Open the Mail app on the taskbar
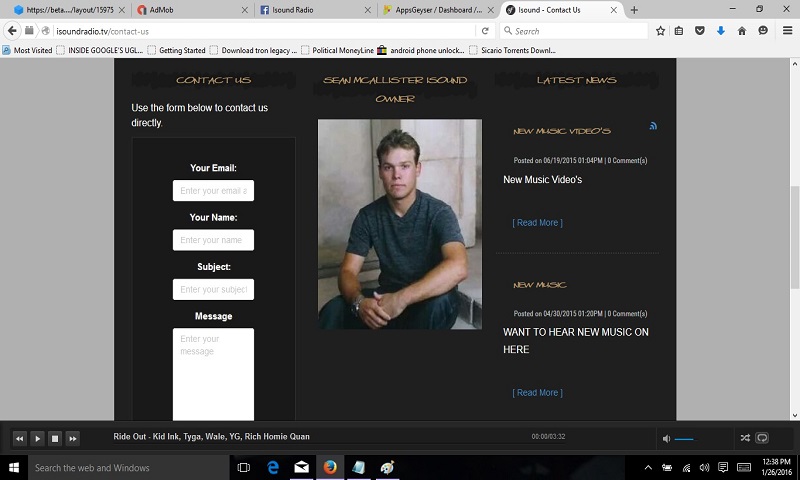Image resolution: width=800 pixels, height=480 pixels. click(302, 468)
